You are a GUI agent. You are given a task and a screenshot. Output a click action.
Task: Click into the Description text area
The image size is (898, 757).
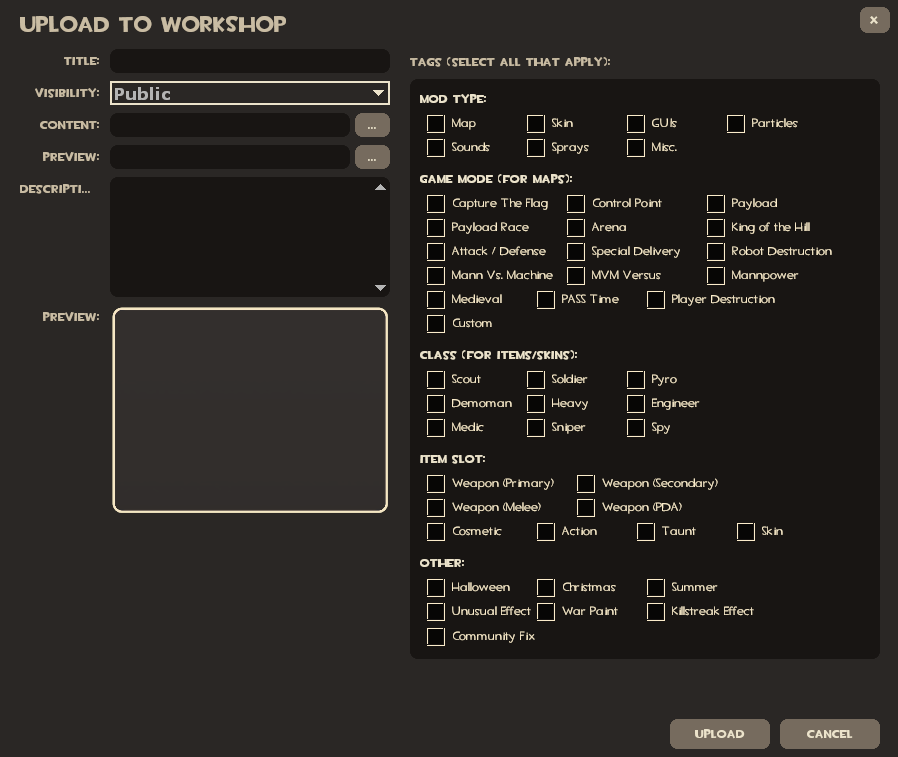pyautogui.click(x=240, y=237)
